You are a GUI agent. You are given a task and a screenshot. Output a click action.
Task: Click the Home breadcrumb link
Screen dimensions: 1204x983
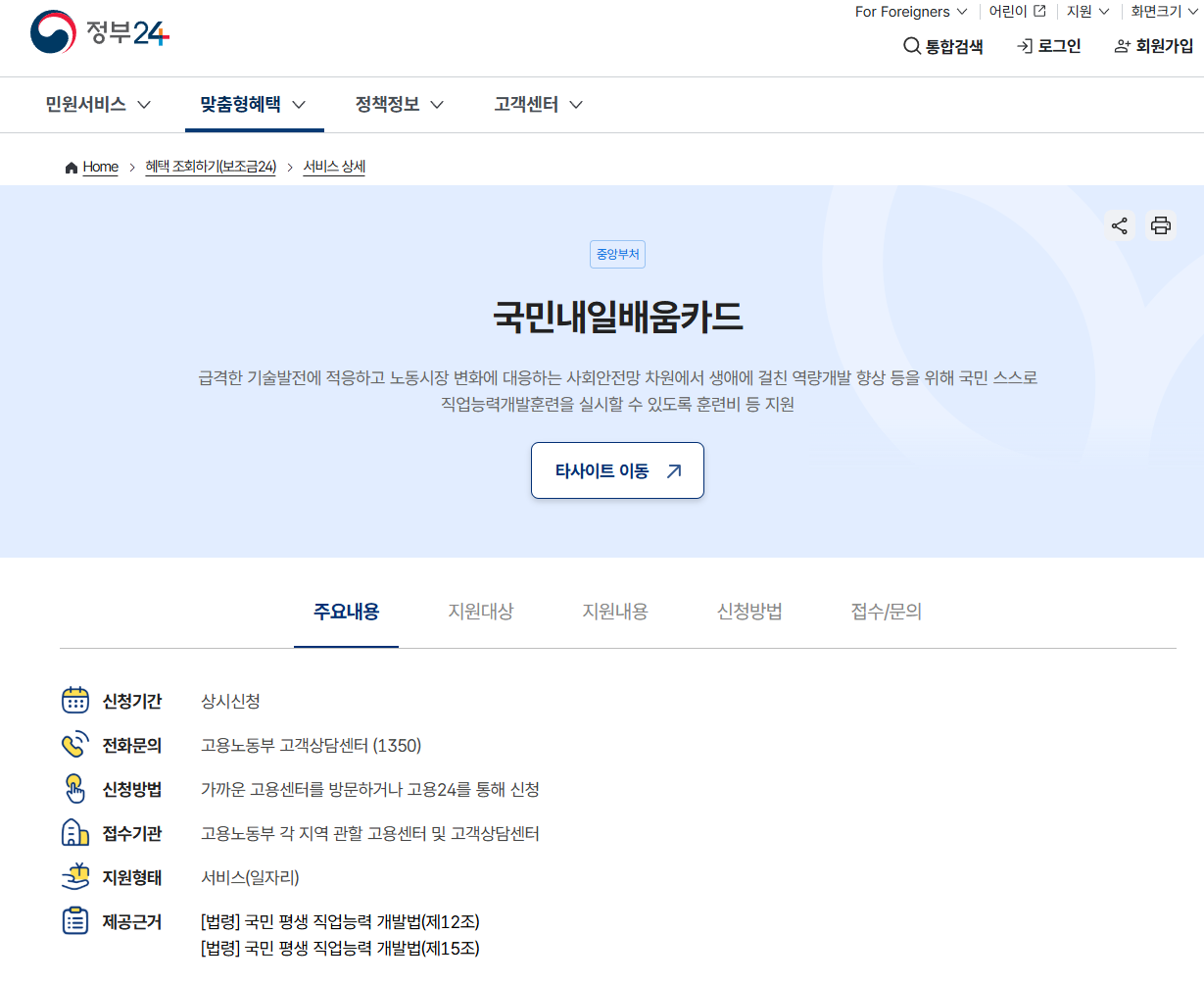100,168
